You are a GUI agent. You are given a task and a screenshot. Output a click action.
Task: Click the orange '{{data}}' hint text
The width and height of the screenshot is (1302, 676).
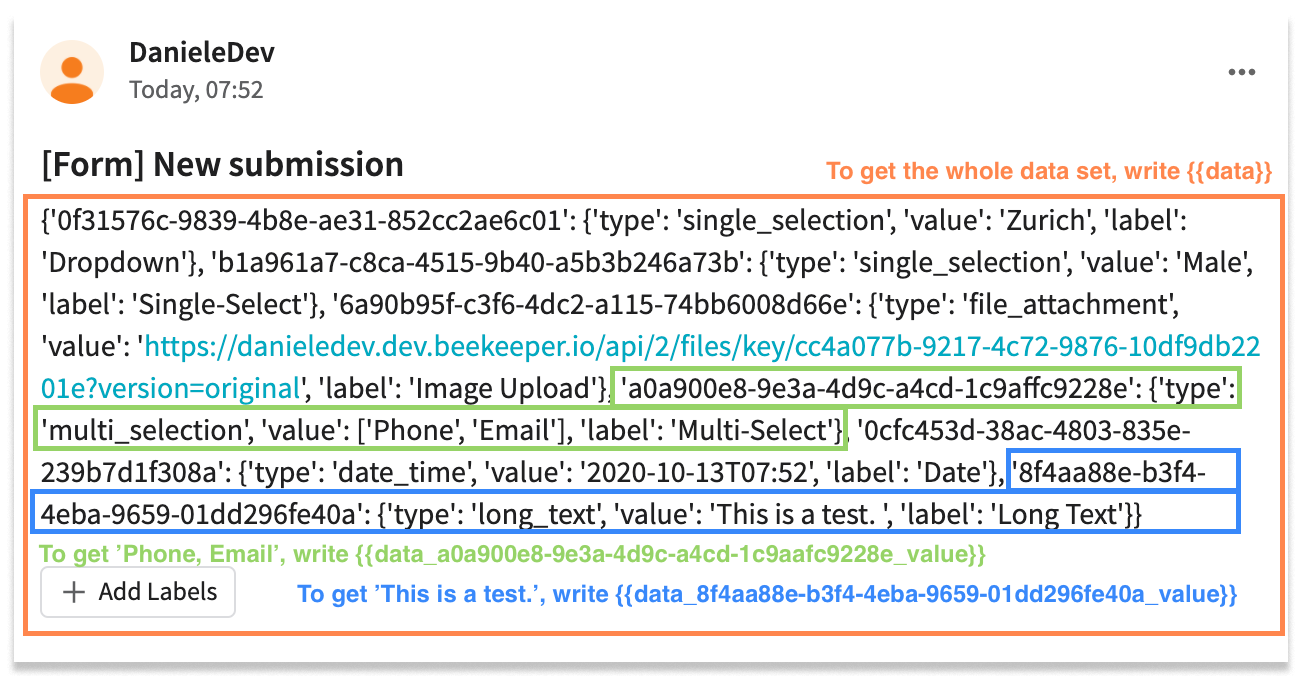click(1049, 172)
